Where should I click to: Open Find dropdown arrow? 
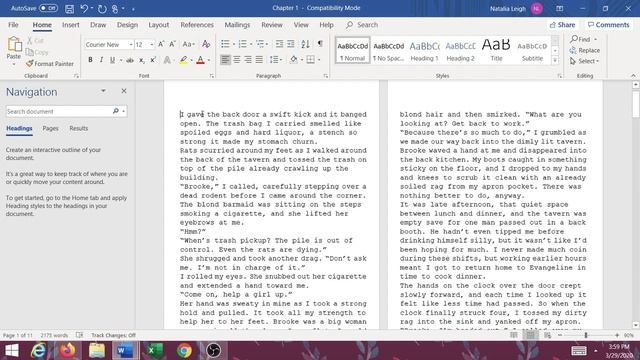point(596,39)
